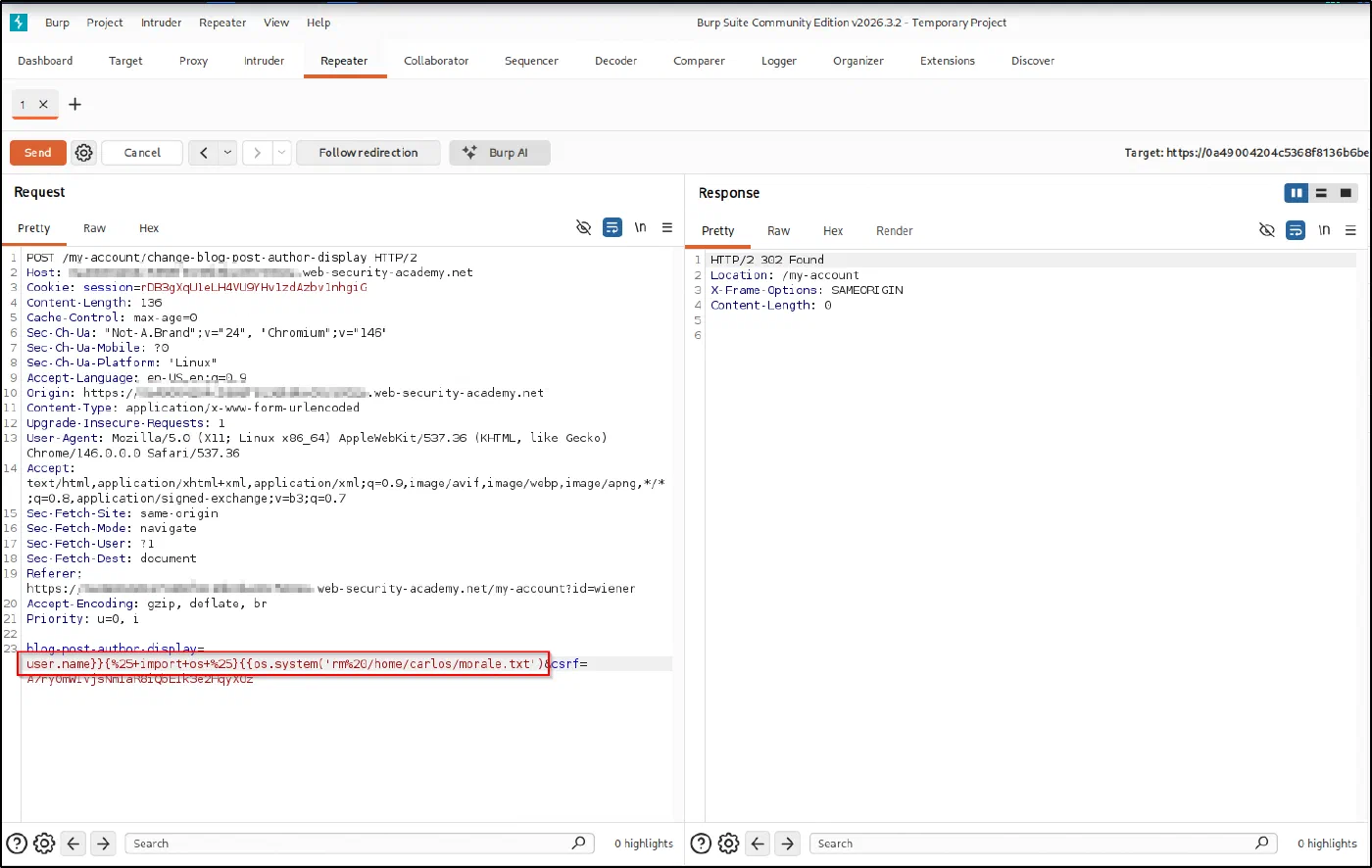Toggle line wrap in the Request pane
1372x868 pixels.
tap(612, 227)
